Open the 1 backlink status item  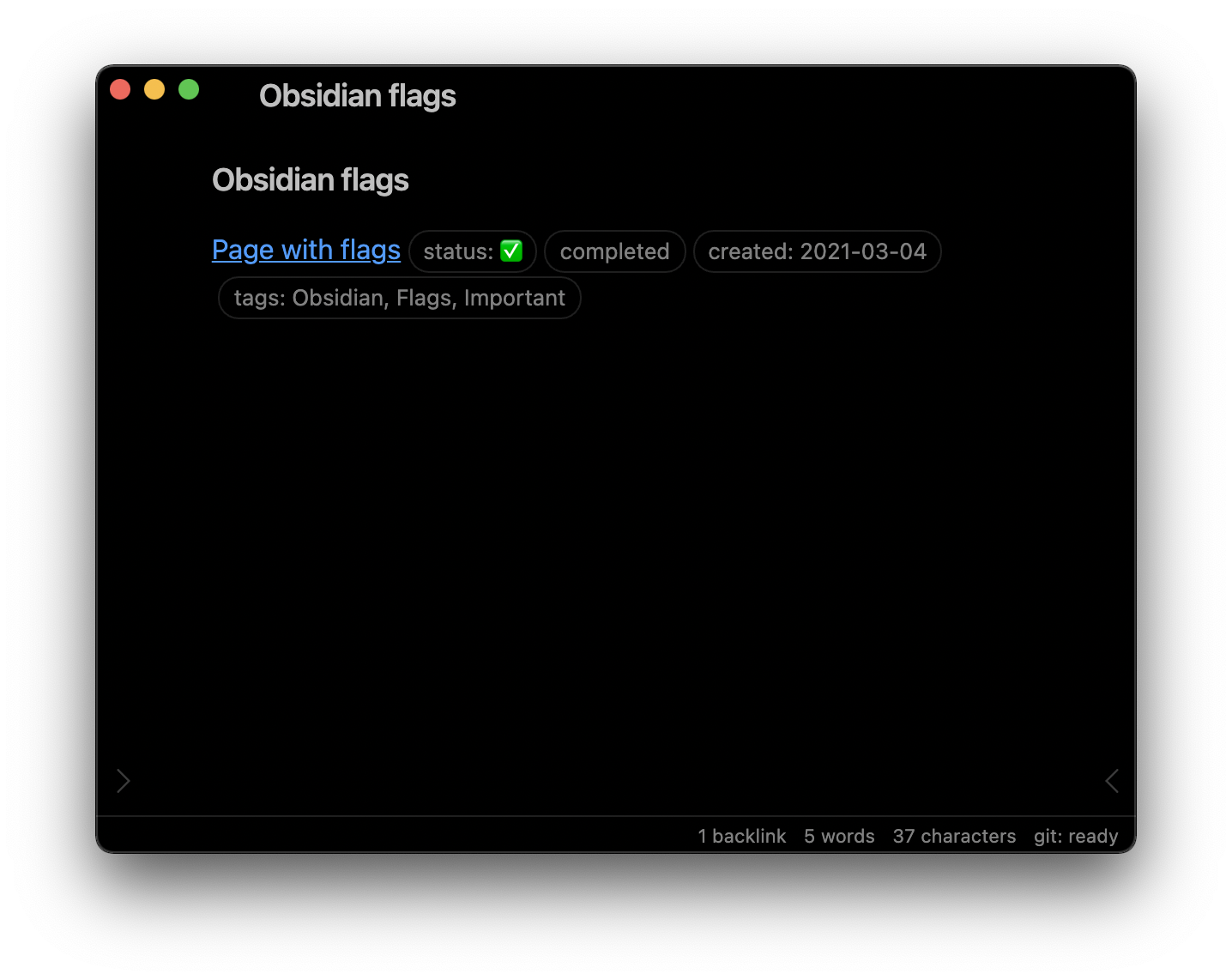(742, 836)
